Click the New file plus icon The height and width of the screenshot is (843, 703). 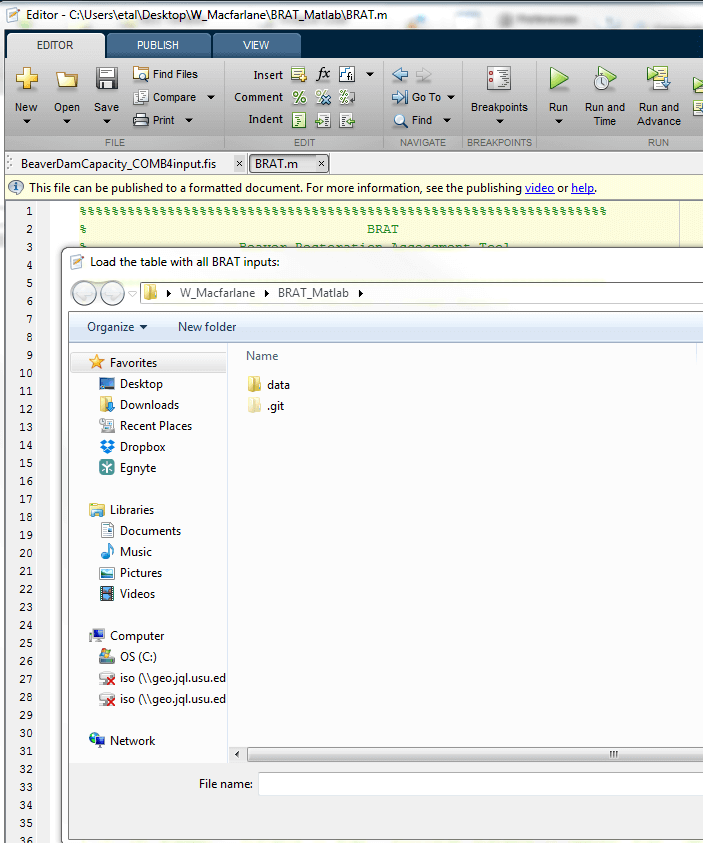click(x=26, y=78)
